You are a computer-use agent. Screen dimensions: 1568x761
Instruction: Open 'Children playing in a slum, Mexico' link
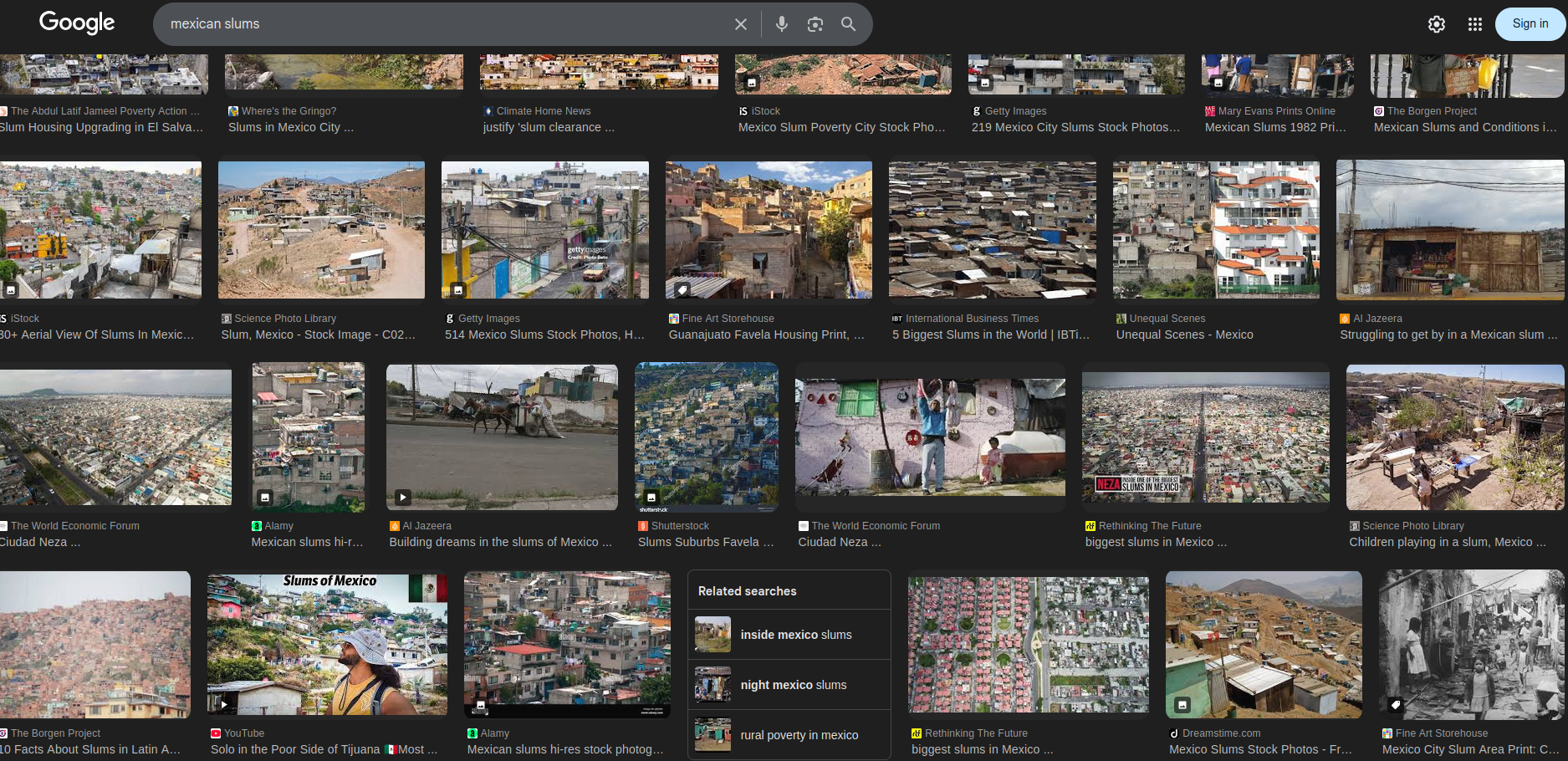click(1448, 542)
